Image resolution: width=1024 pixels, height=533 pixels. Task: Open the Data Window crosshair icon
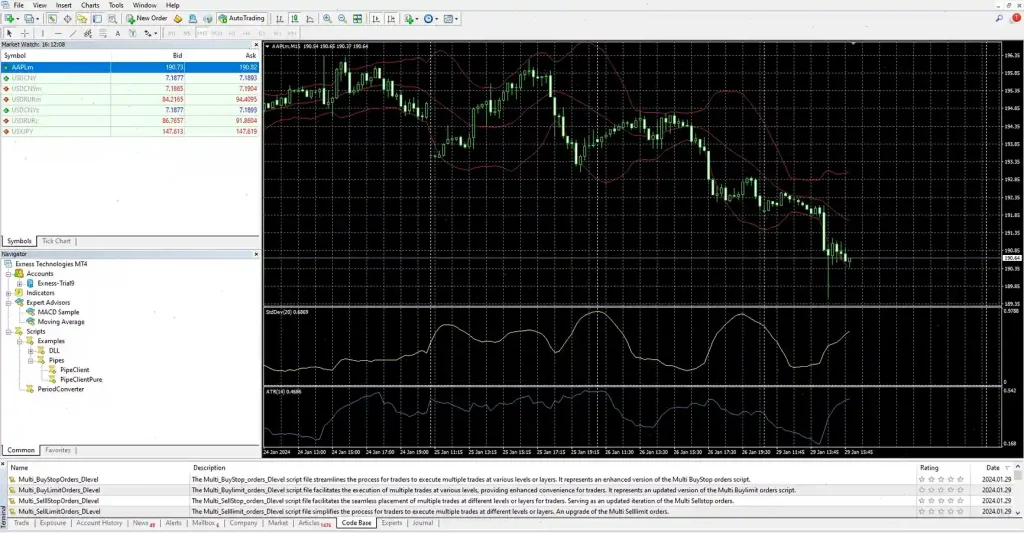coord(67,18)
